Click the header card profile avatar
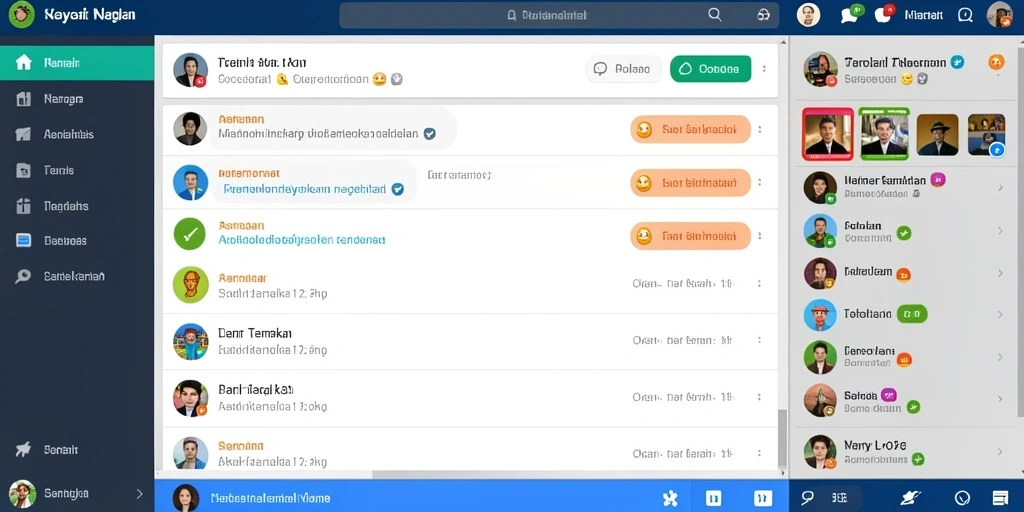The width and height of the screenshot is (1024, 512). click(191, 69)
